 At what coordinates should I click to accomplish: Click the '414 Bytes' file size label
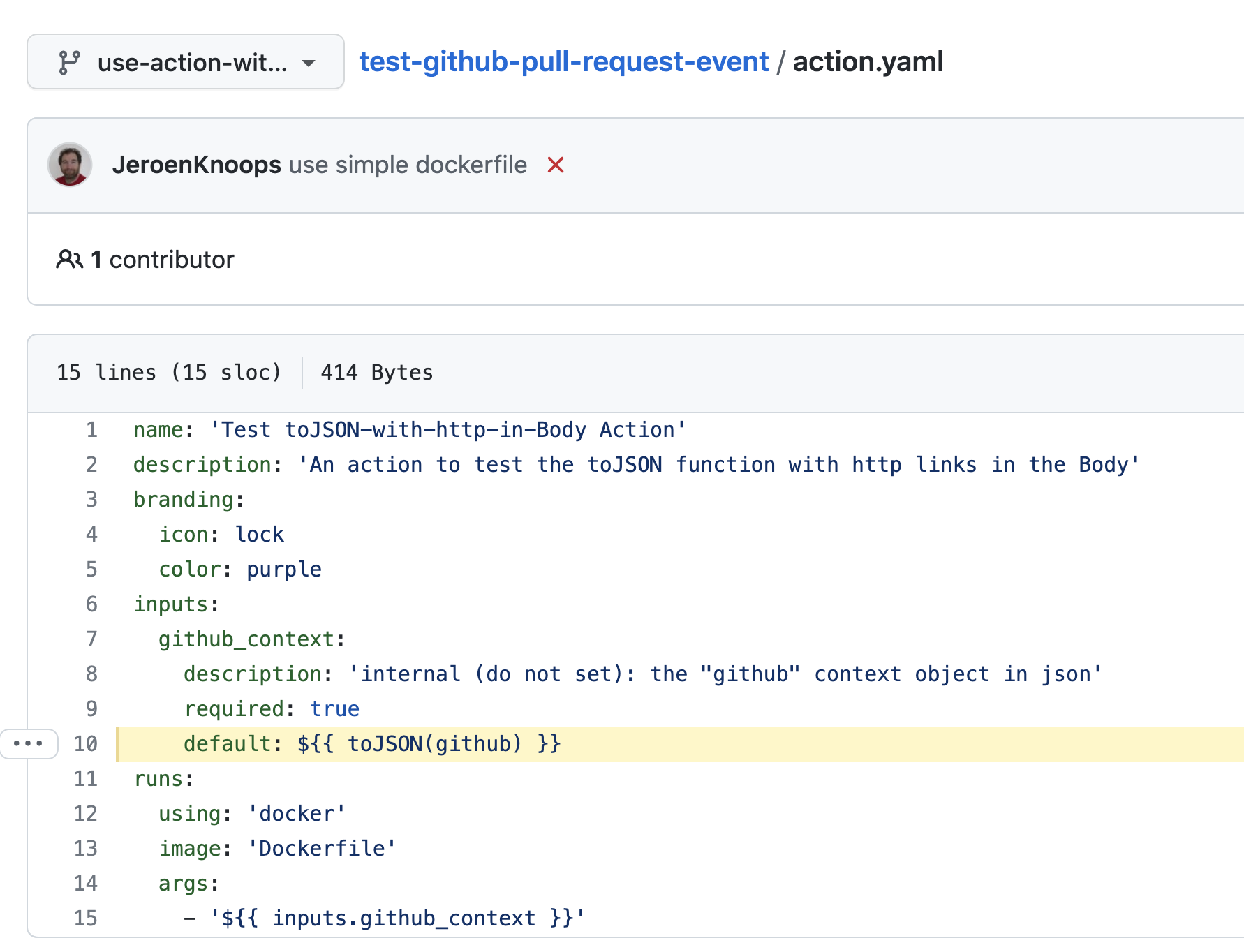376,372
